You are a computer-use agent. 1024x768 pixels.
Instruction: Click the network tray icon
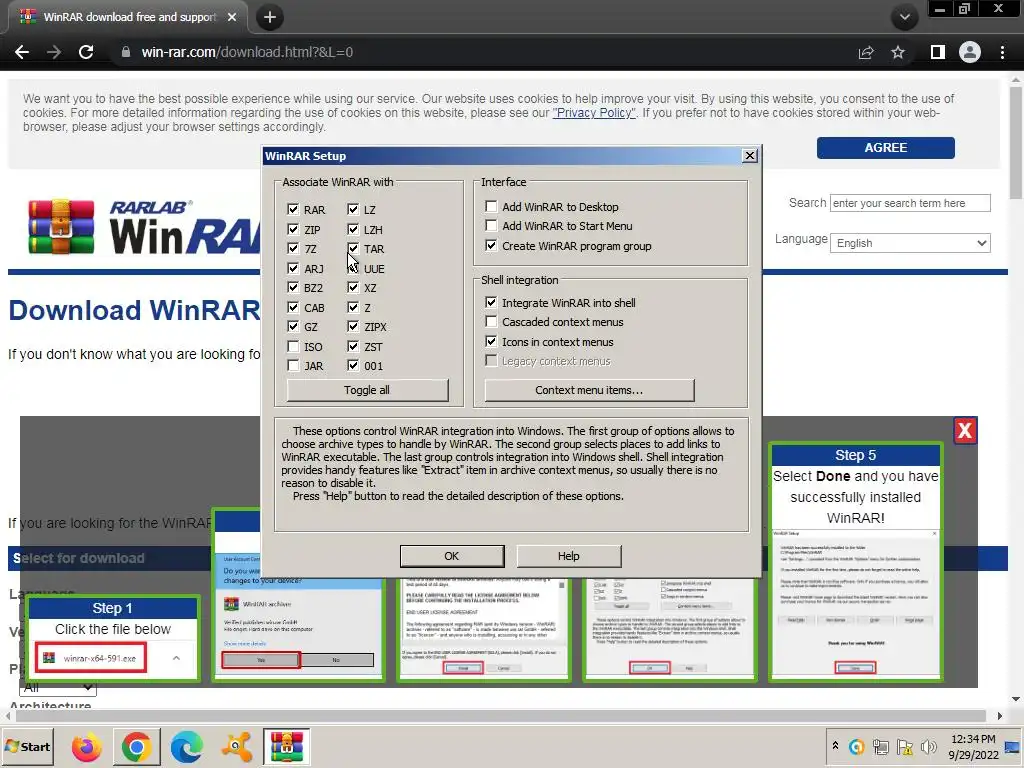pos(880,746)
